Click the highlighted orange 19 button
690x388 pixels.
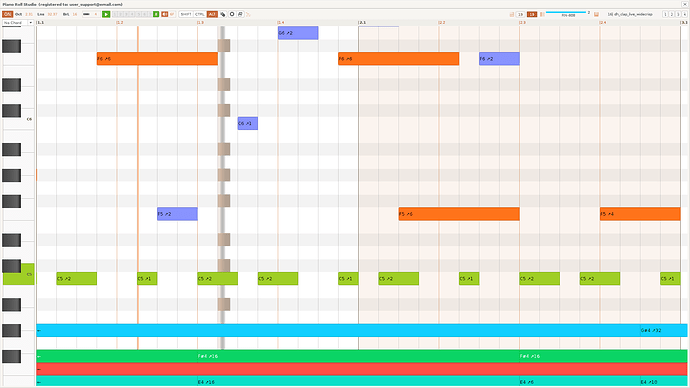pos(532,15)
